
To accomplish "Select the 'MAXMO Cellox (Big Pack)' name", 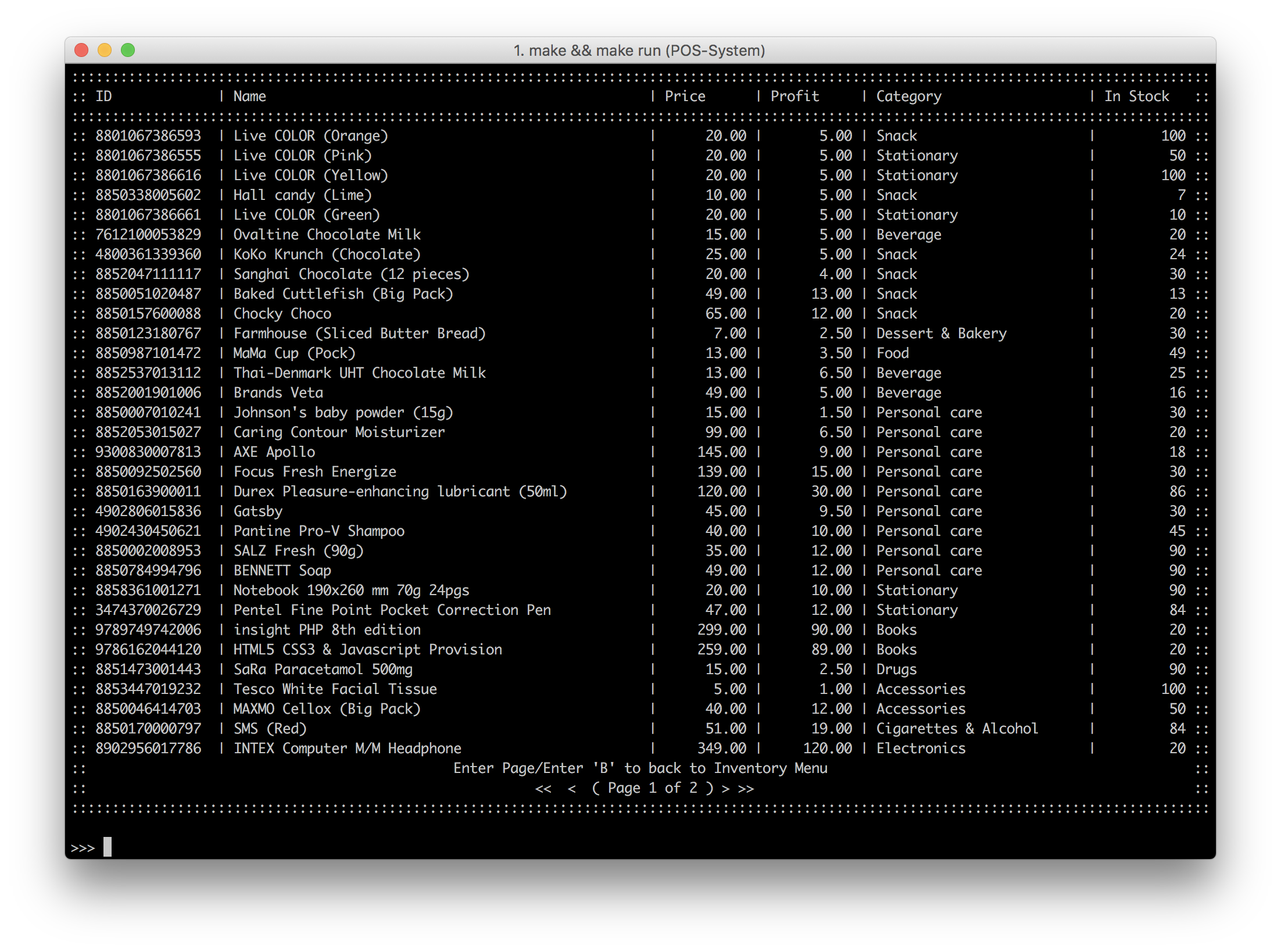I will [x=327, y=709].
